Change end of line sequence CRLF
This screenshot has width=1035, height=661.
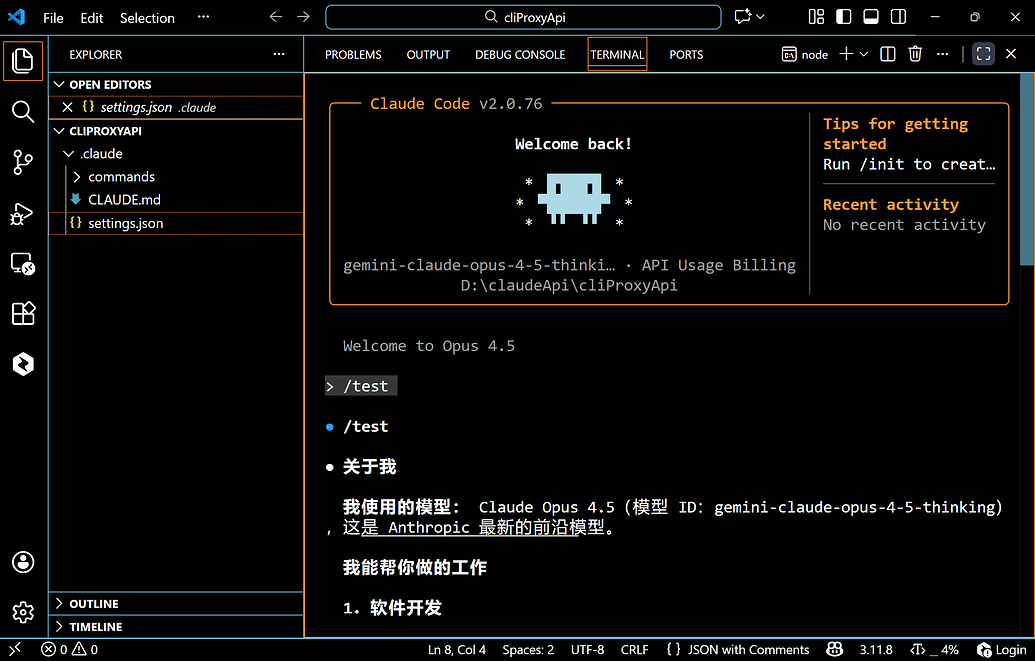(x=634, y=650)
